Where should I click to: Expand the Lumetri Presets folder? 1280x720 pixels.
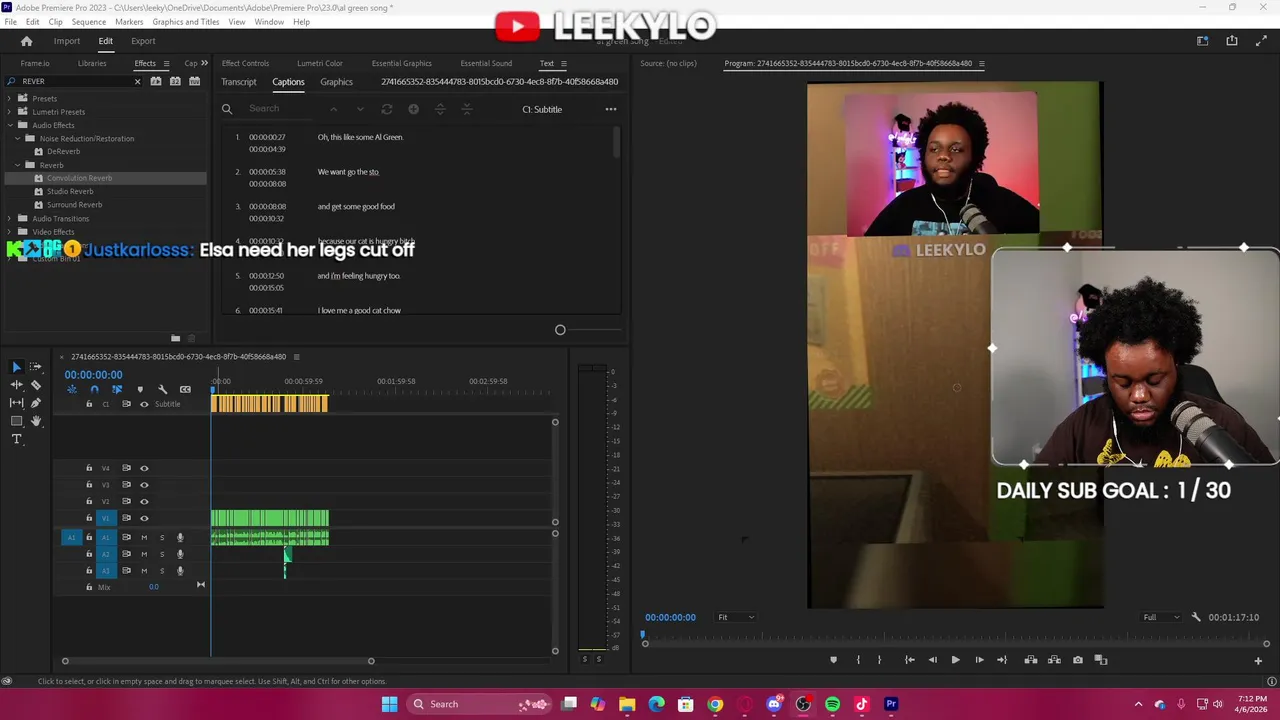(10, 112)
